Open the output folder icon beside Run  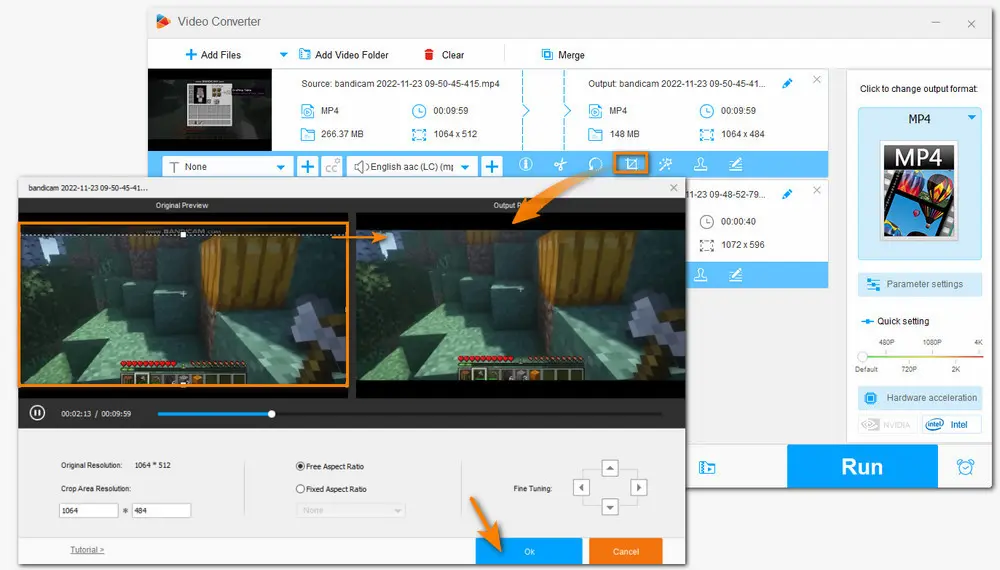point(707,467)
